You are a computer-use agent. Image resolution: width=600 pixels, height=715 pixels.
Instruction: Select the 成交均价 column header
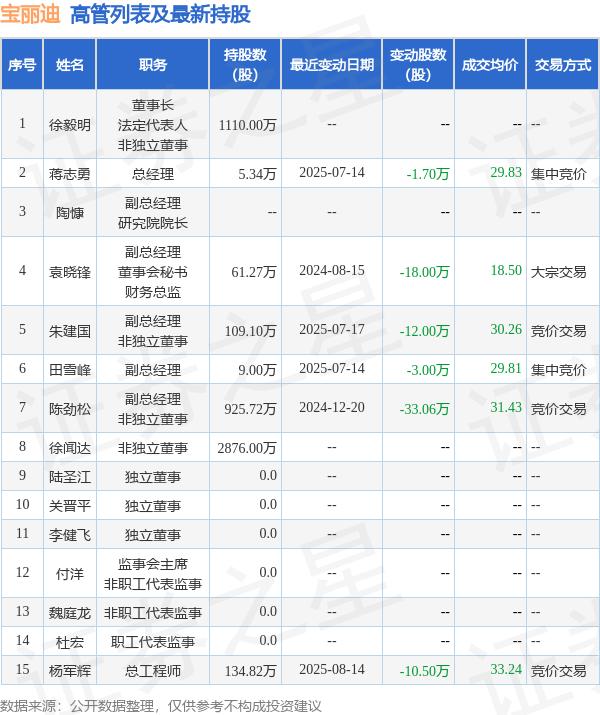click(x=490, y=64)
